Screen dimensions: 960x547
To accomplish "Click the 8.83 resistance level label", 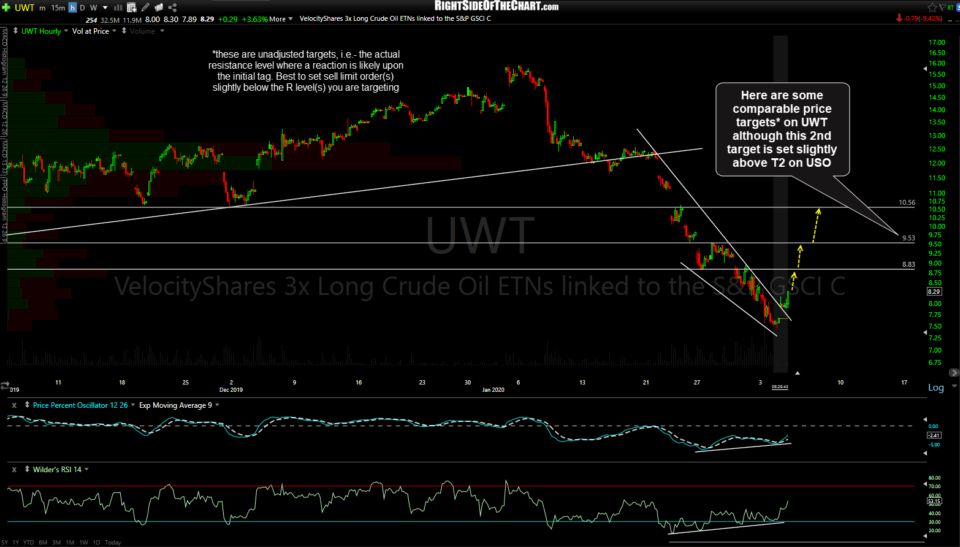I will click(x=909, y=265).
